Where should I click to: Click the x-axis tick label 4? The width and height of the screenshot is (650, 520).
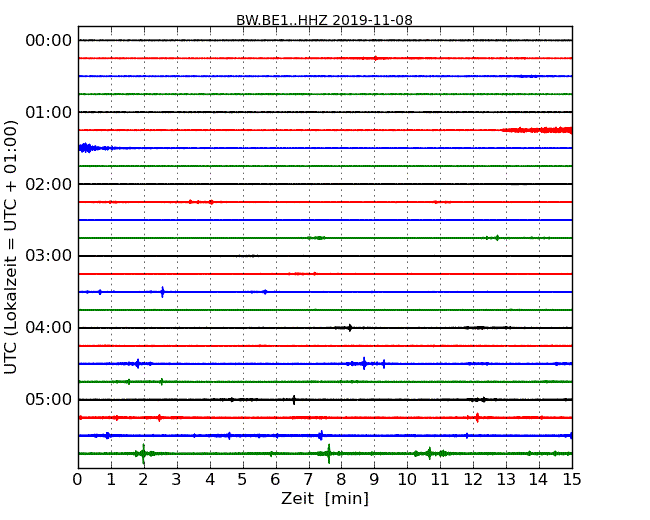tap(210, 480)
